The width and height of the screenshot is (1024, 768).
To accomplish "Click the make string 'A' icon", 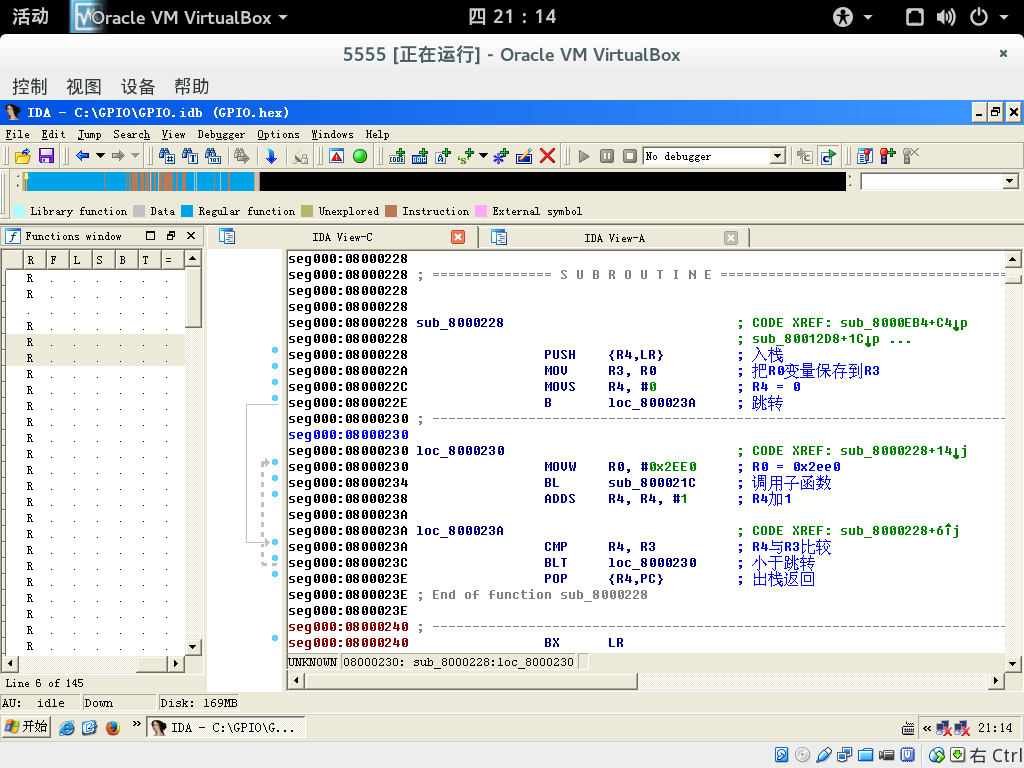I will [443, 156].
